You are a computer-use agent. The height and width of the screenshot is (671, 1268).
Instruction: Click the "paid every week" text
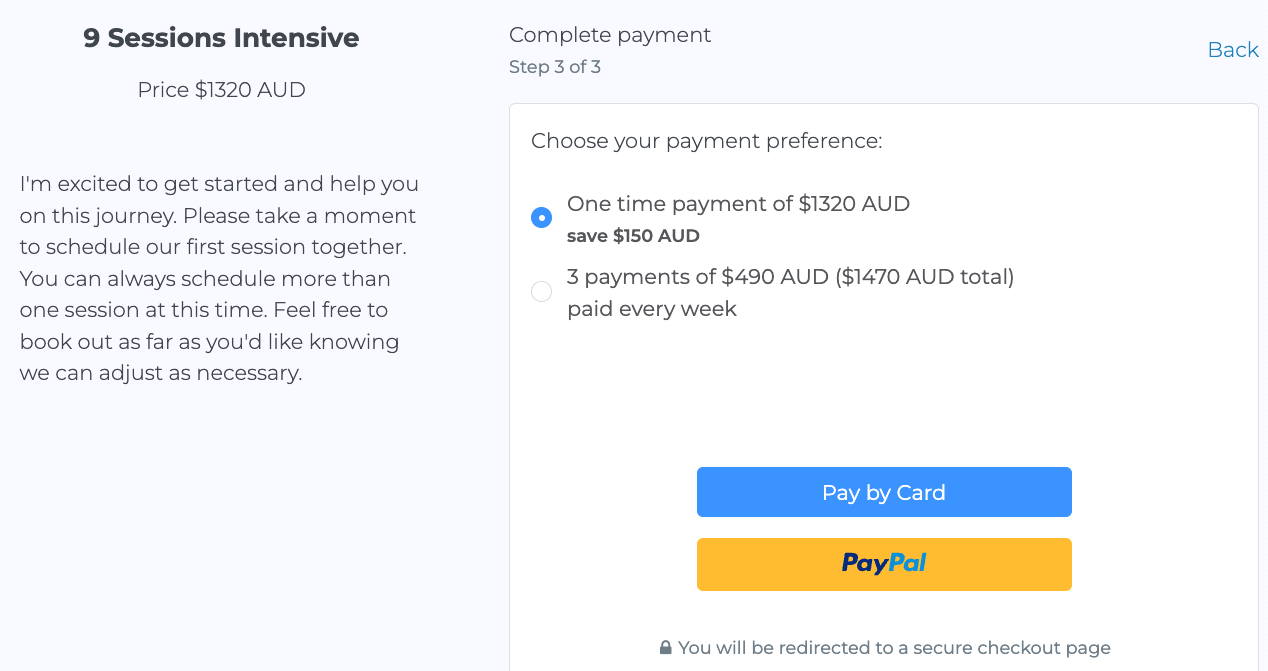(x=651, y=309)
